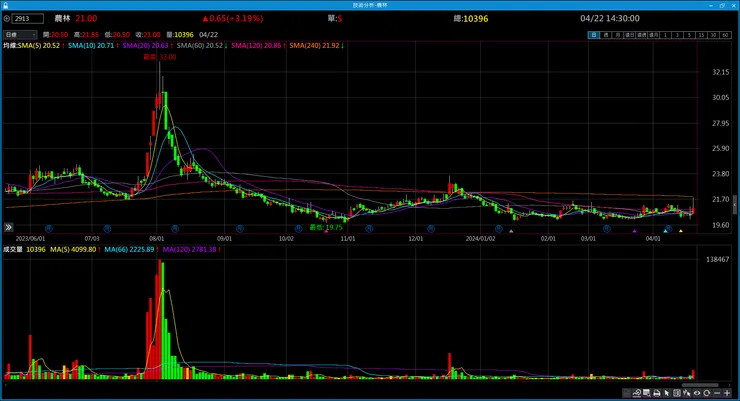Image resolution: width=740 pixels, height=401 pixels.
Task: Click the SMA(20) 20.63 moving average label
Action: coord(147,45)
